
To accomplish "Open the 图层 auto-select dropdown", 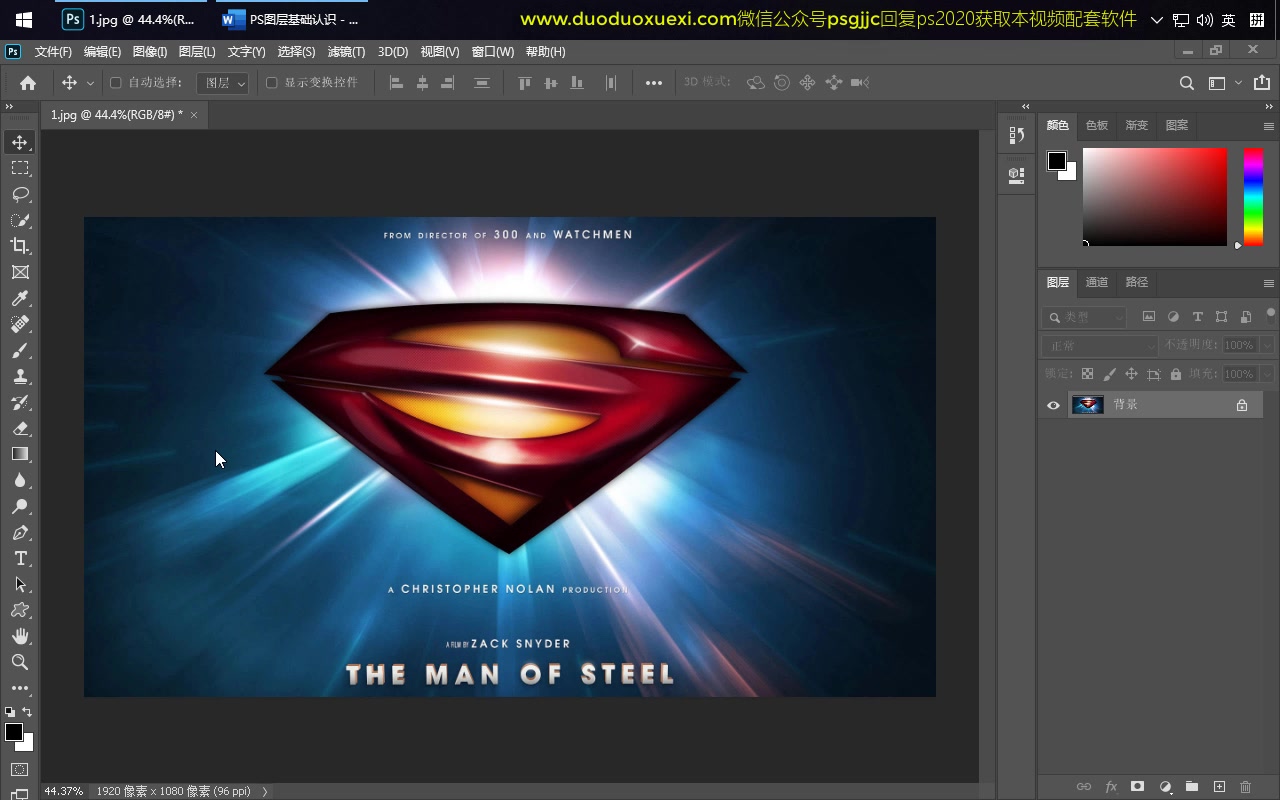I will [x=222, y=83].
